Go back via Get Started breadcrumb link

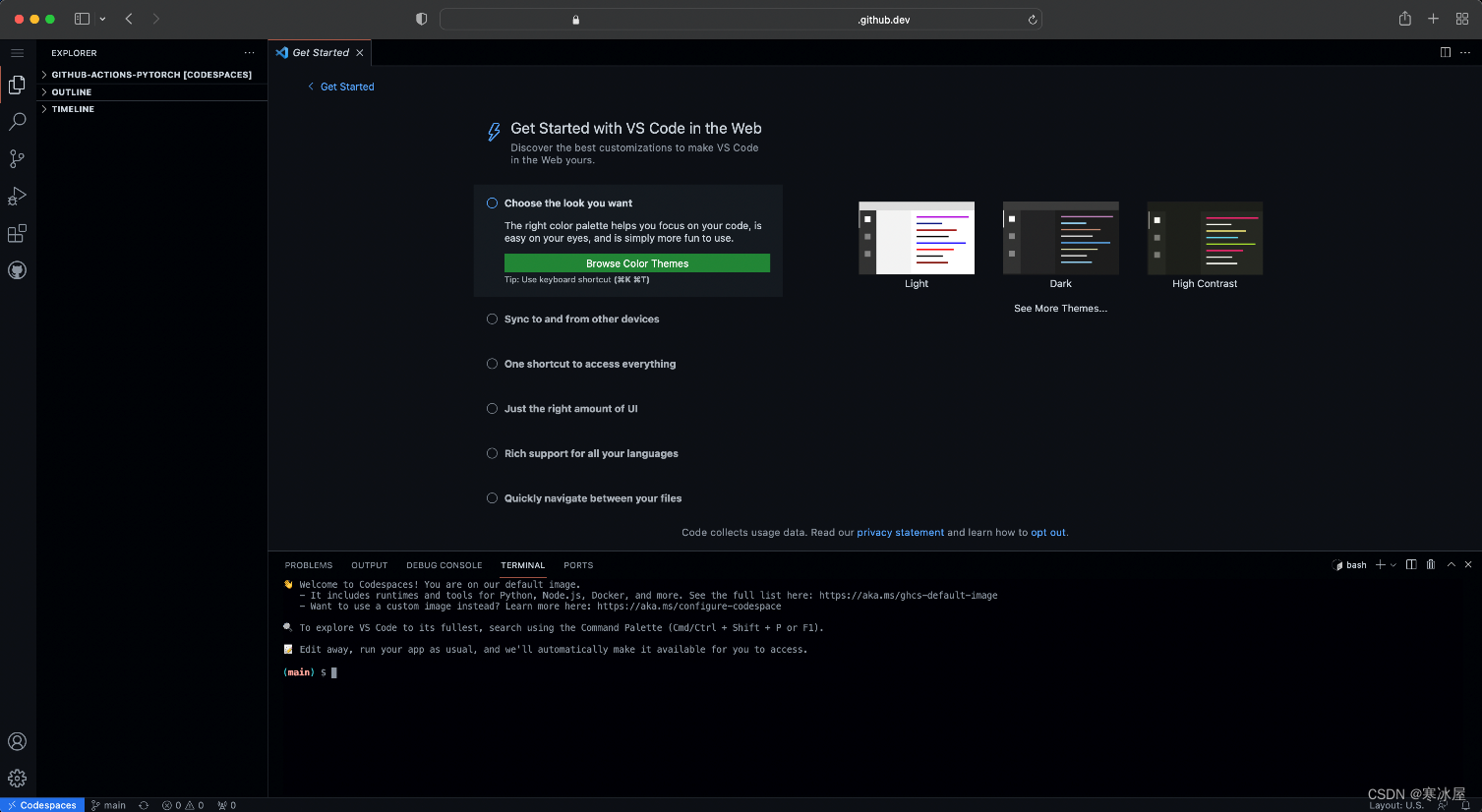point(341,87)
